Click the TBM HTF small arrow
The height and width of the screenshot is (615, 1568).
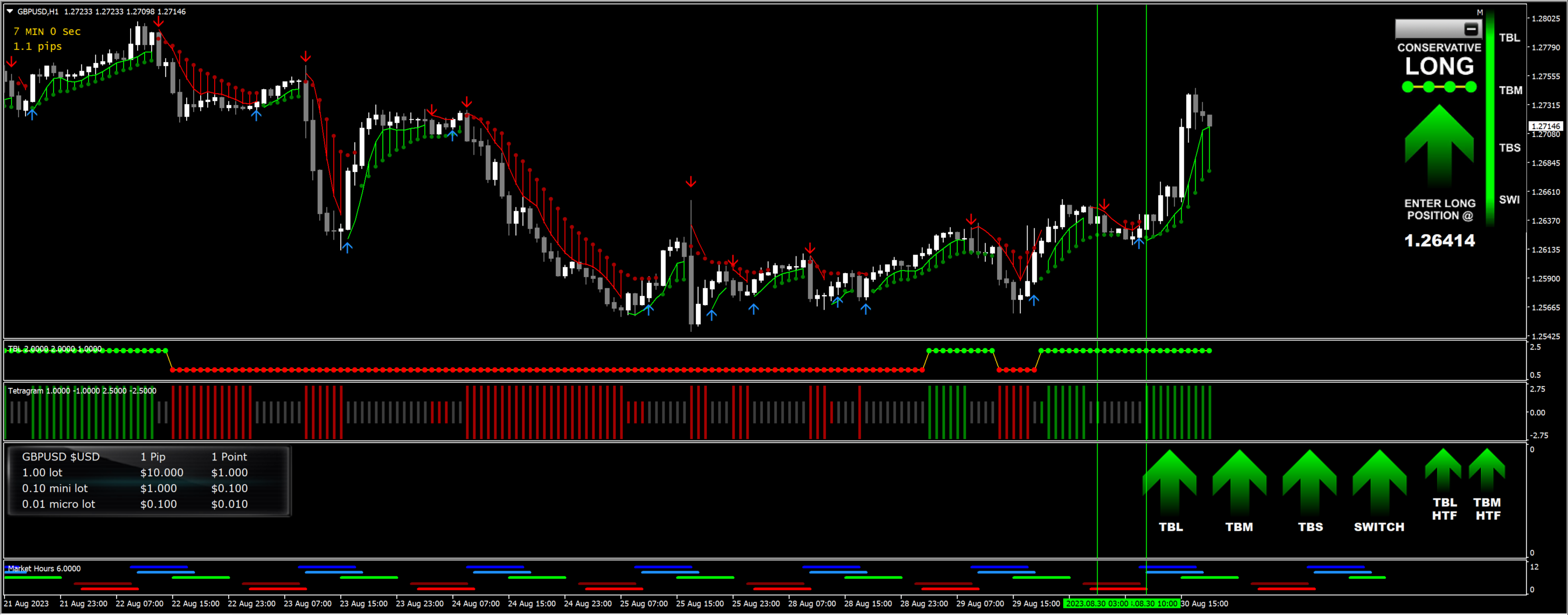pos(1486,469)
